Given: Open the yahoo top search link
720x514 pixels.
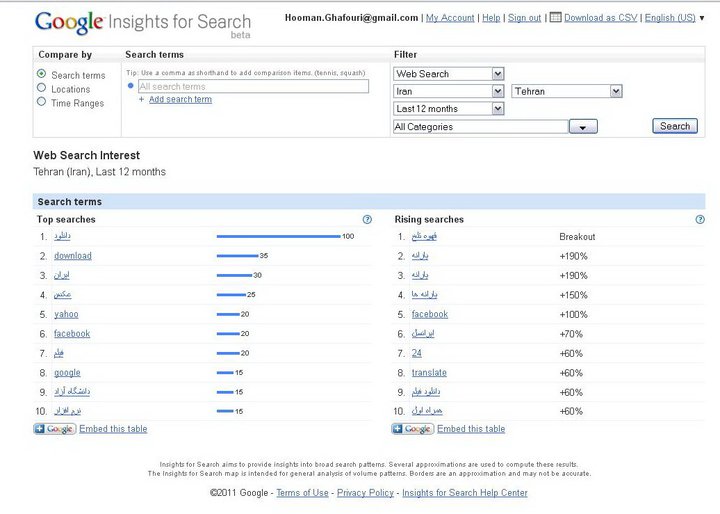Looking at the screenshot, I should [x=66, y=314].
